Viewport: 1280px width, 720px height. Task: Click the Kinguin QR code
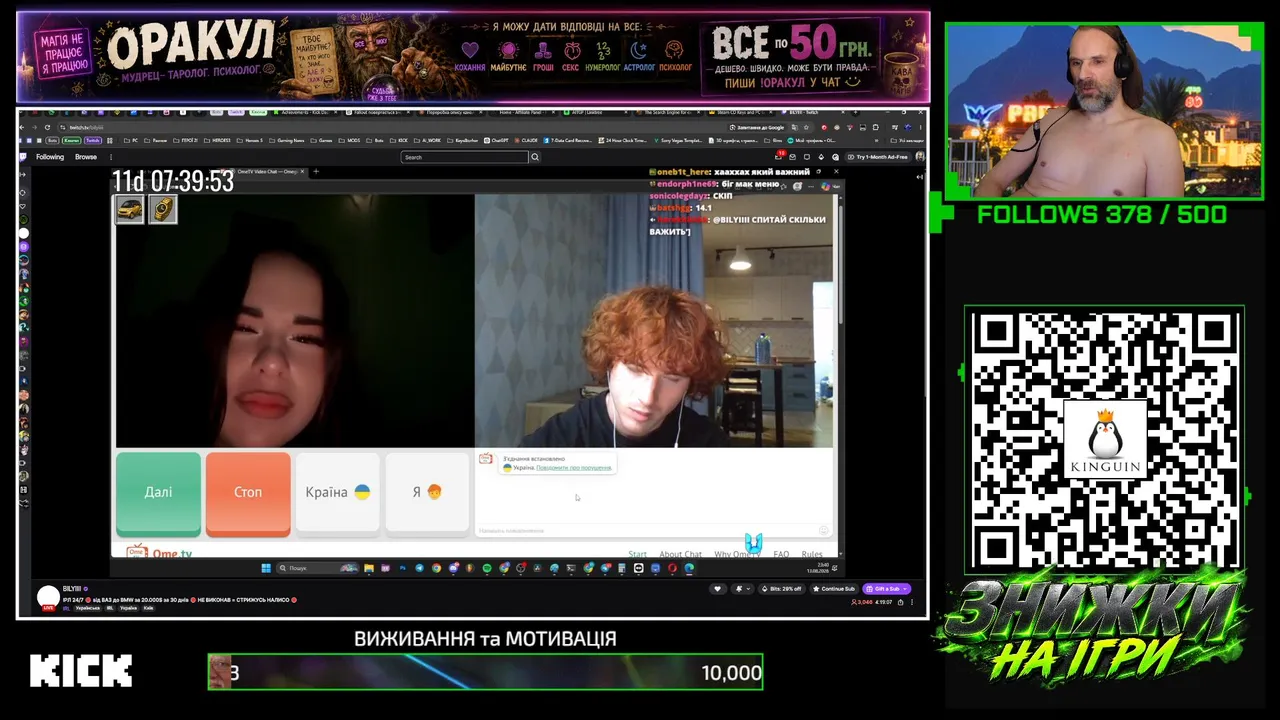click(x=1104, y=441)
